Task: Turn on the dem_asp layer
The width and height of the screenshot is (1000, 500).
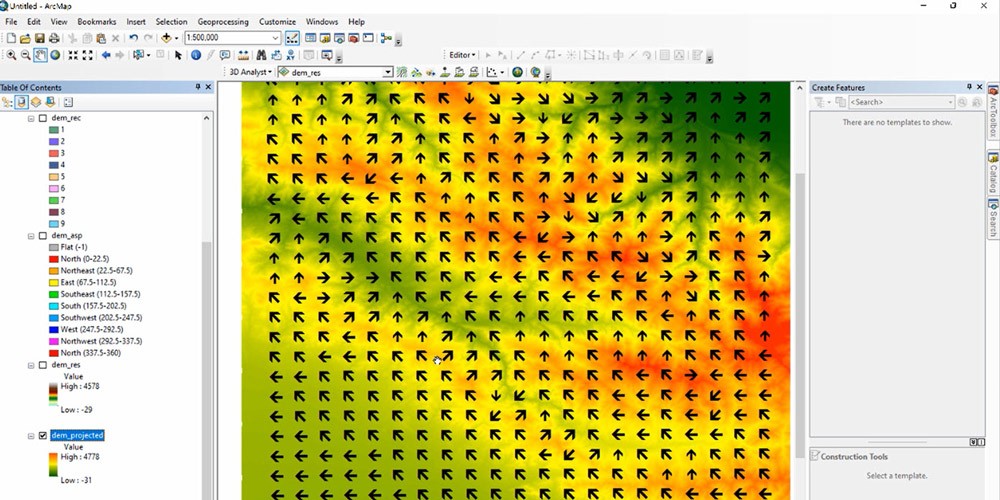Action: click(x=42, y=235)
